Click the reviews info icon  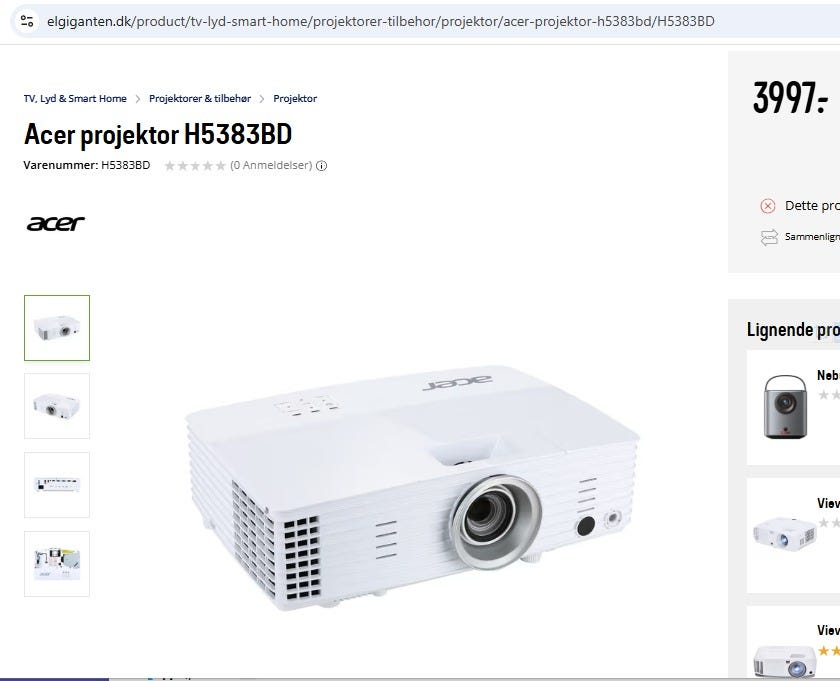click(321, 166)
